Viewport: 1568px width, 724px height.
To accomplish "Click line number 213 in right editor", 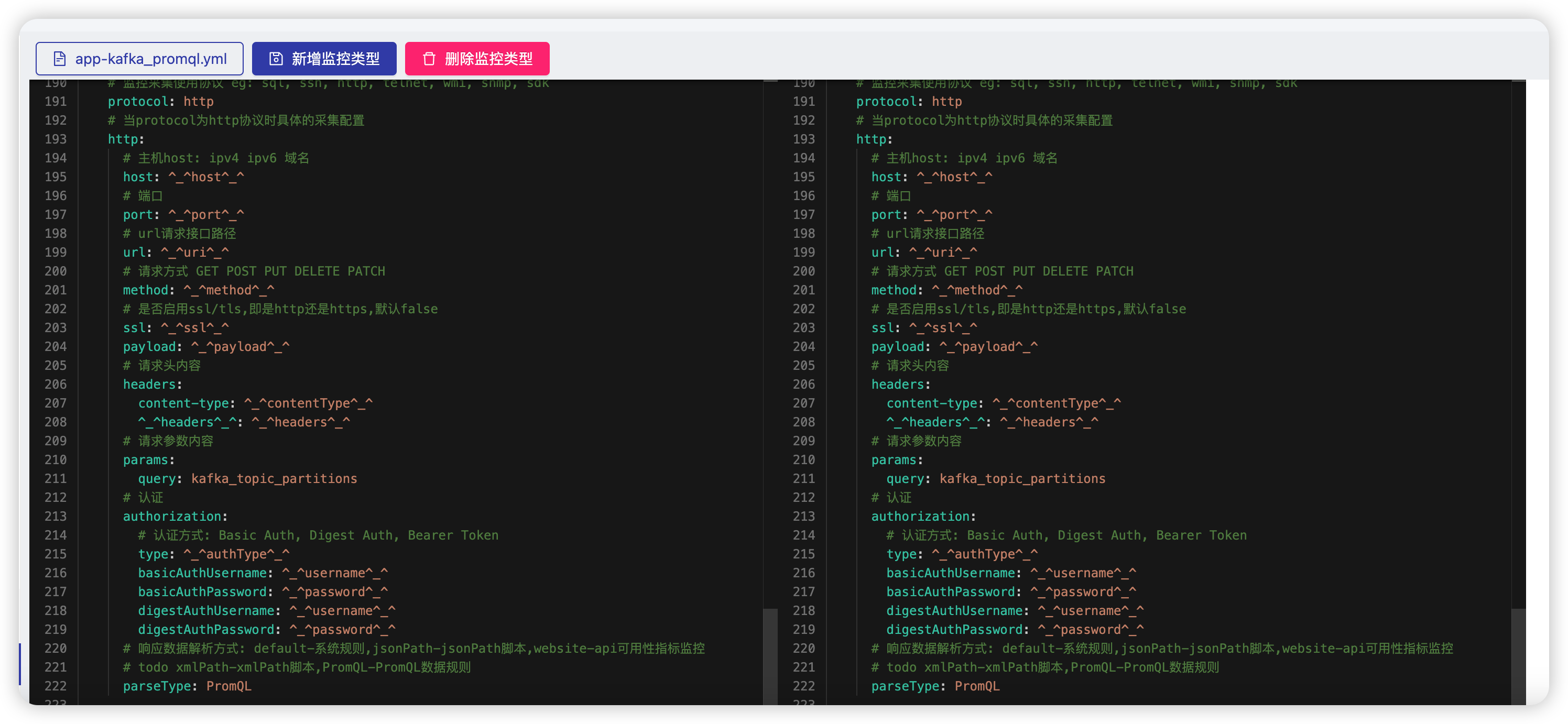I will coord(803,517).
